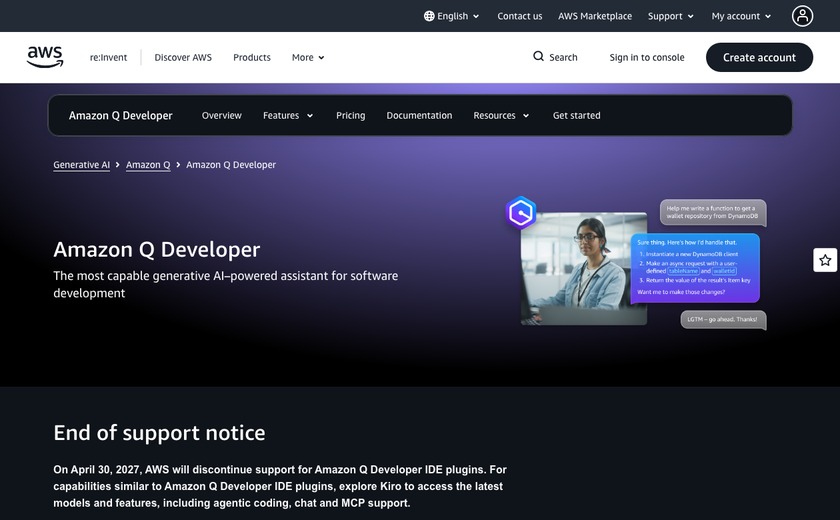Follow the Generative AI breadcrumb link
Image resolution: width=840 pixels, height=520 pixels.
click(x=81, y=164)
